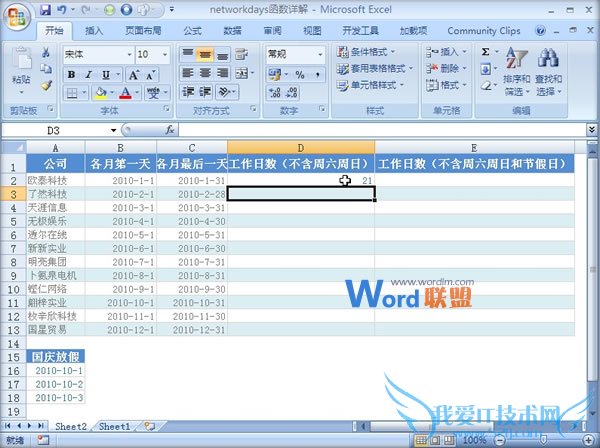The height and width of the screenshot is (448, 600).
Task: Open 套用表格格式 table format menu
Action: coord(375,69)
